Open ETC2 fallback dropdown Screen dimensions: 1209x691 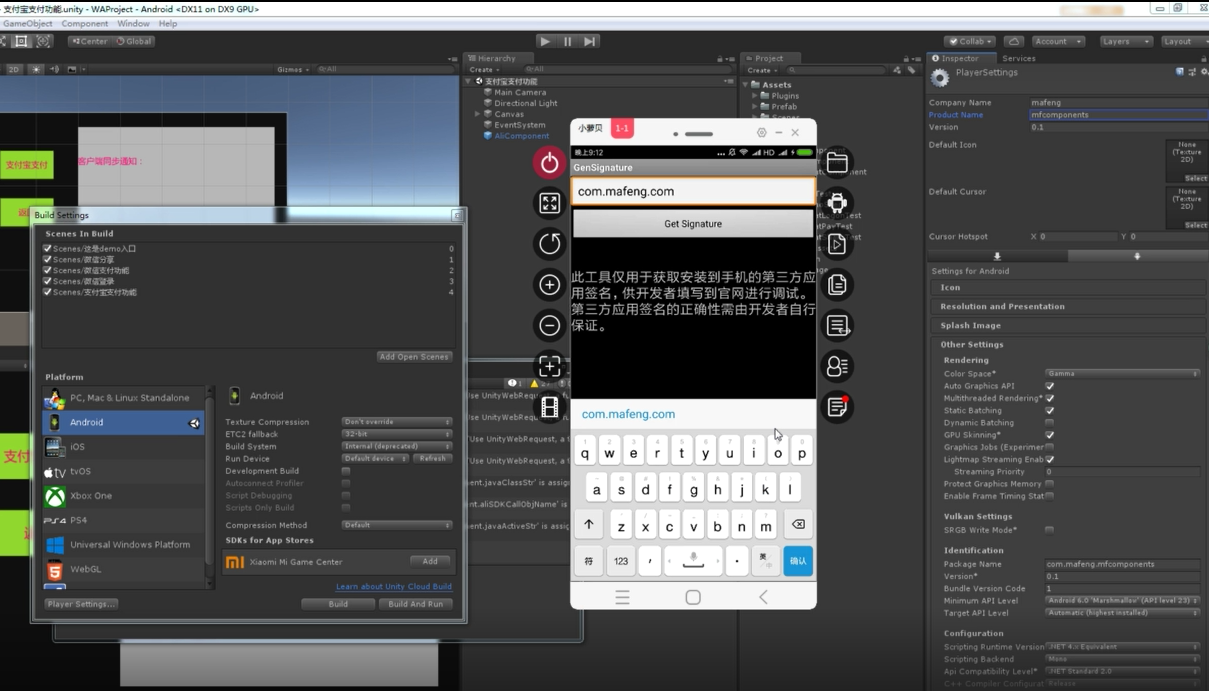(397, 434)
